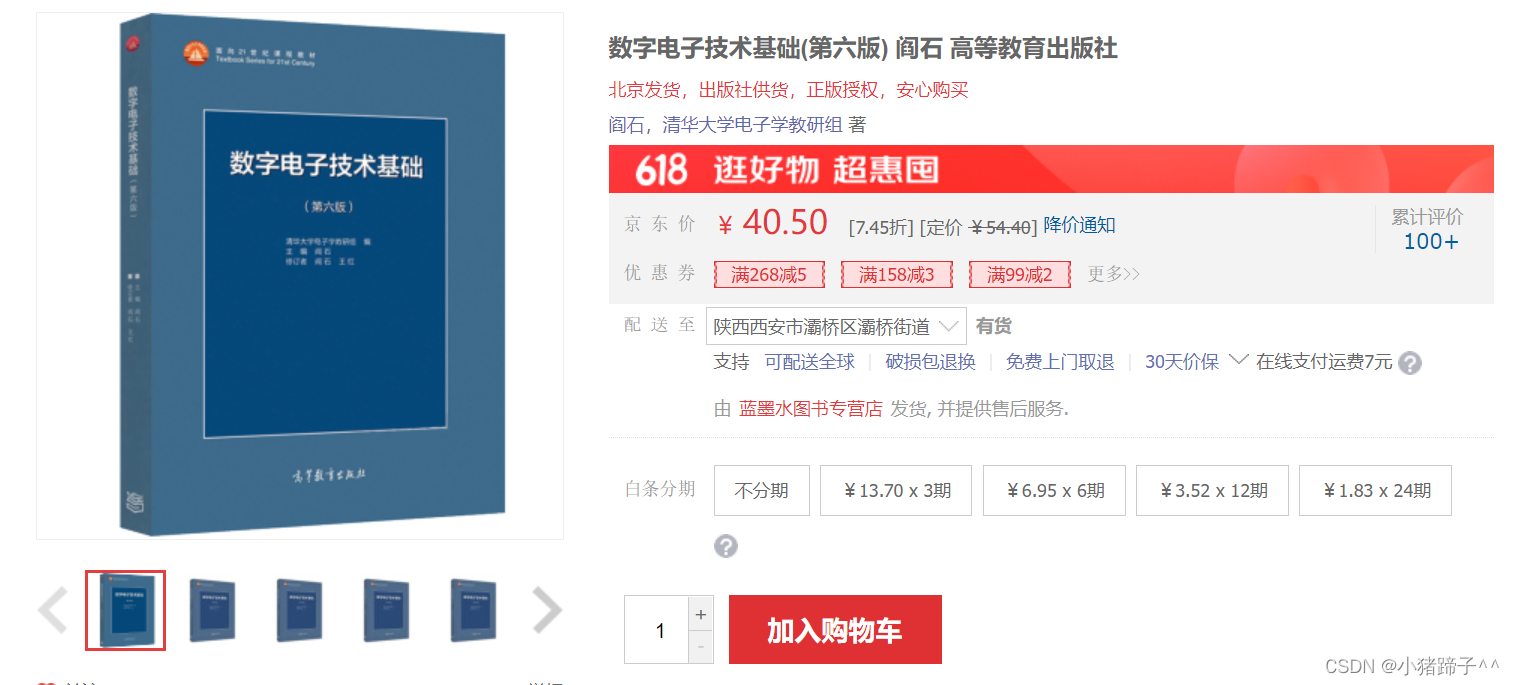
Task: Decrease quantity with the minus button
Action: (701, 647)
